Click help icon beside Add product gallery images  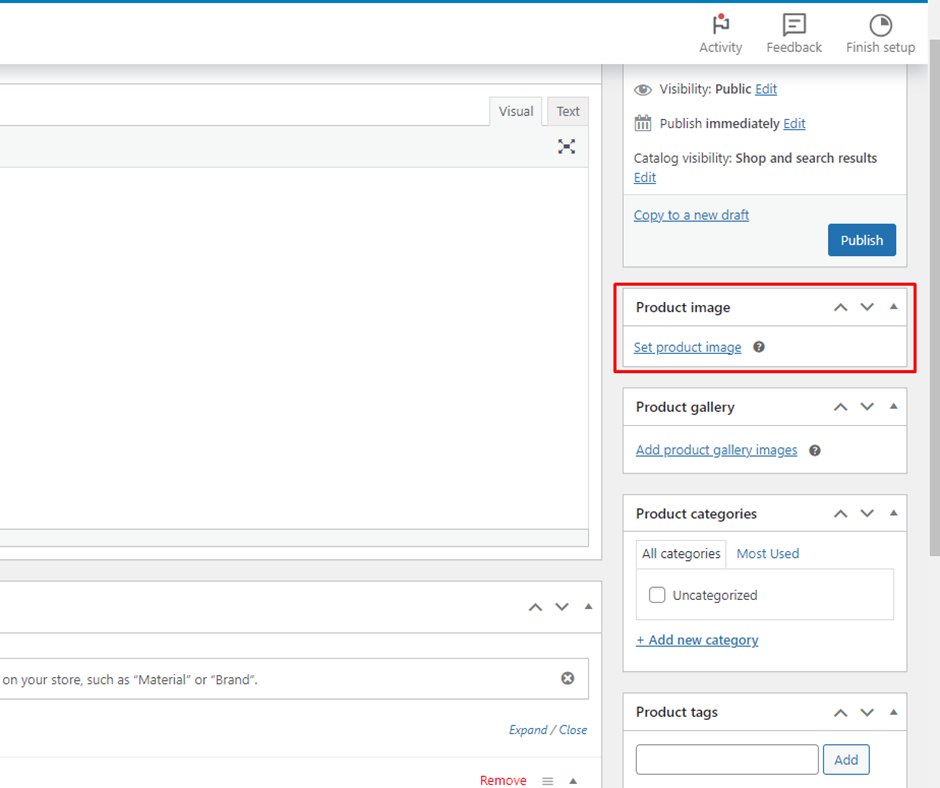[x=815, y=450]
